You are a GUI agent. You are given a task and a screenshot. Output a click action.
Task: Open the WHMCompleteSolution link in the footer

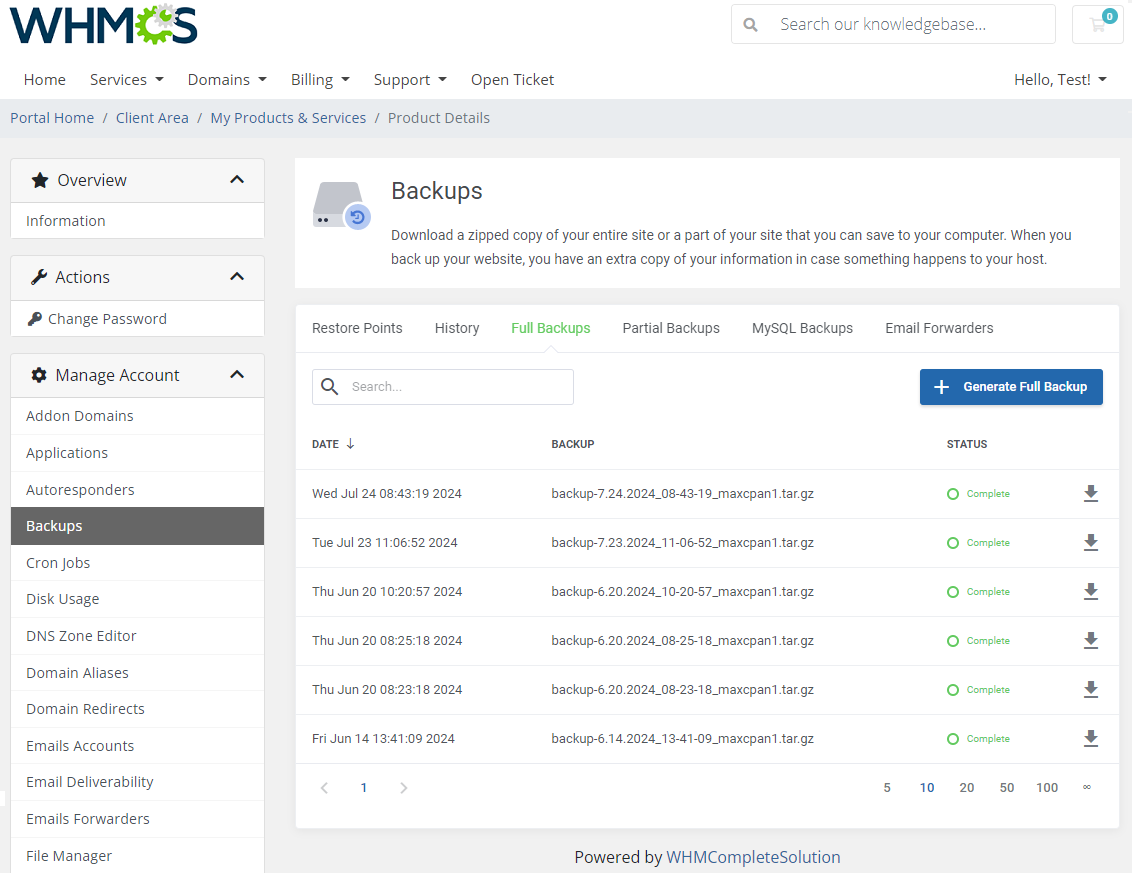pyautogui.click(x=752, y=857)
